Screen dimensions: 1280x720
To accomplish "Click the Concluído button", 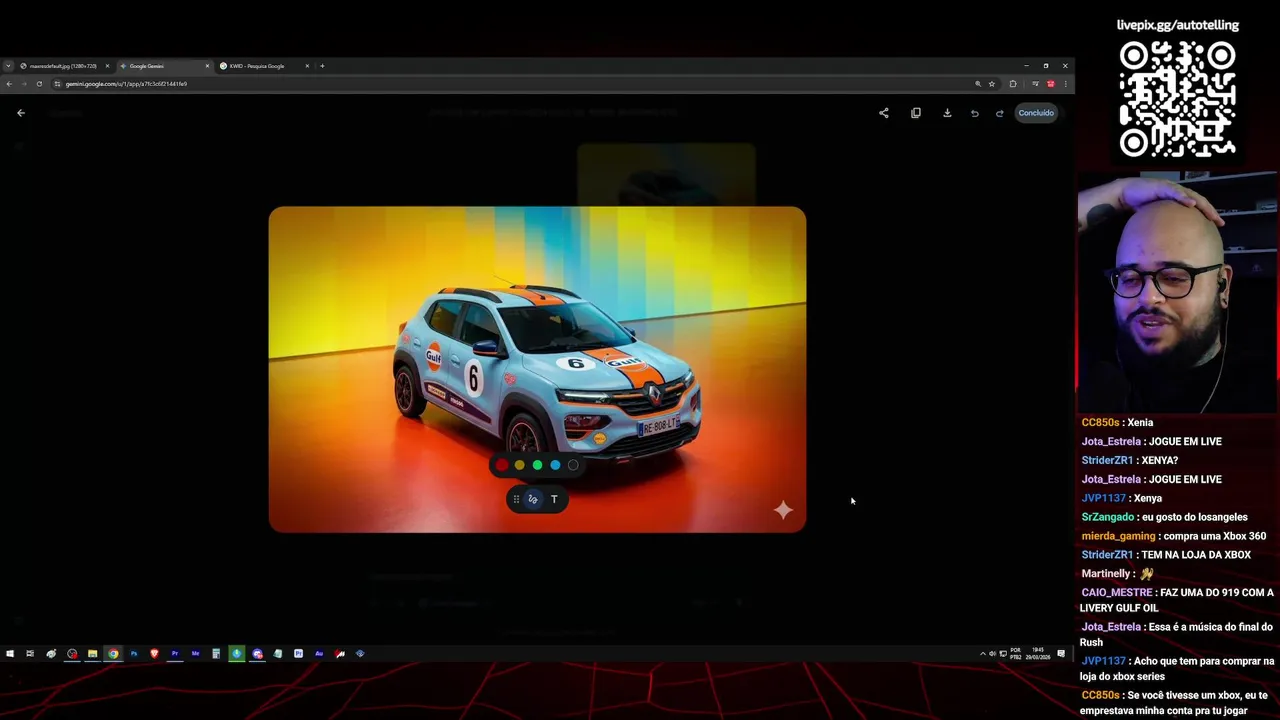I will 1036,113.
